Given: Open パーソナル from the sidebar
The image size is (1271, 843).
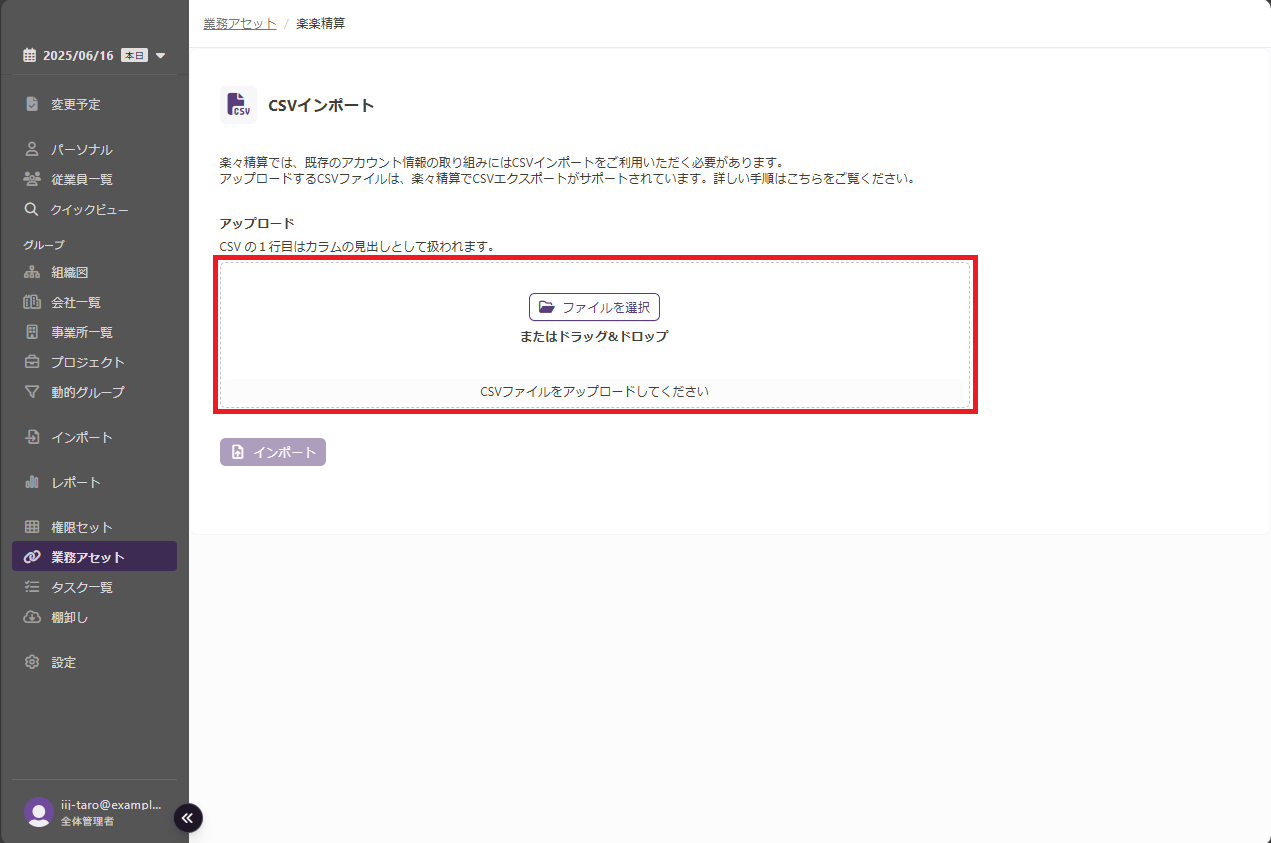Looking at the screenshot, I should 81,149.
